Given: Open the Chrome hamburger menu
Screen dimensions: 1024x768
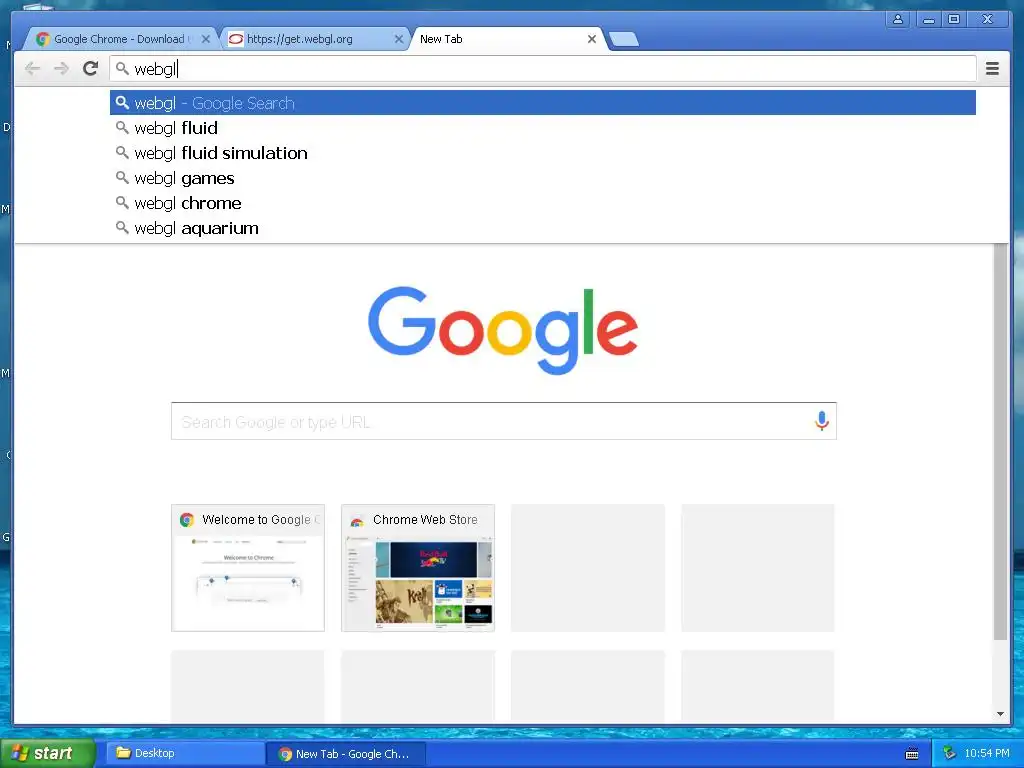Looking at the screenshot, I should pyautogui.click(x=992, y=69).
